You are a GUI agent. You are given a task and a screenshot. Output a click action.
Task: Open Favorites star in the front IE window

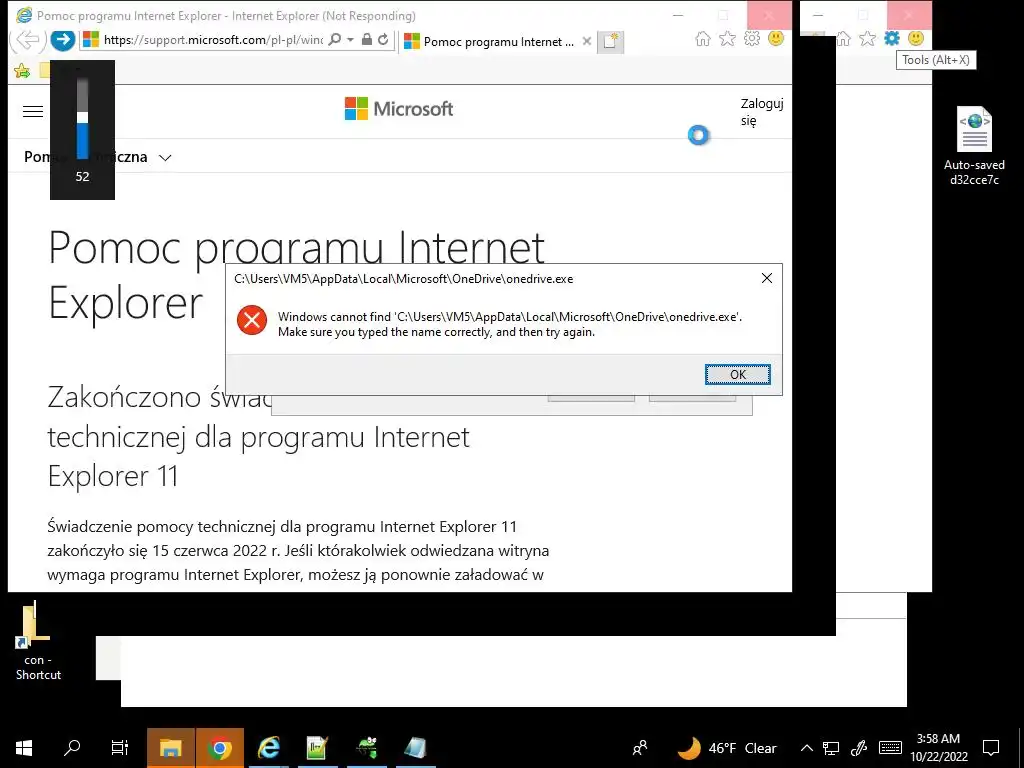[x=727, y=39]
